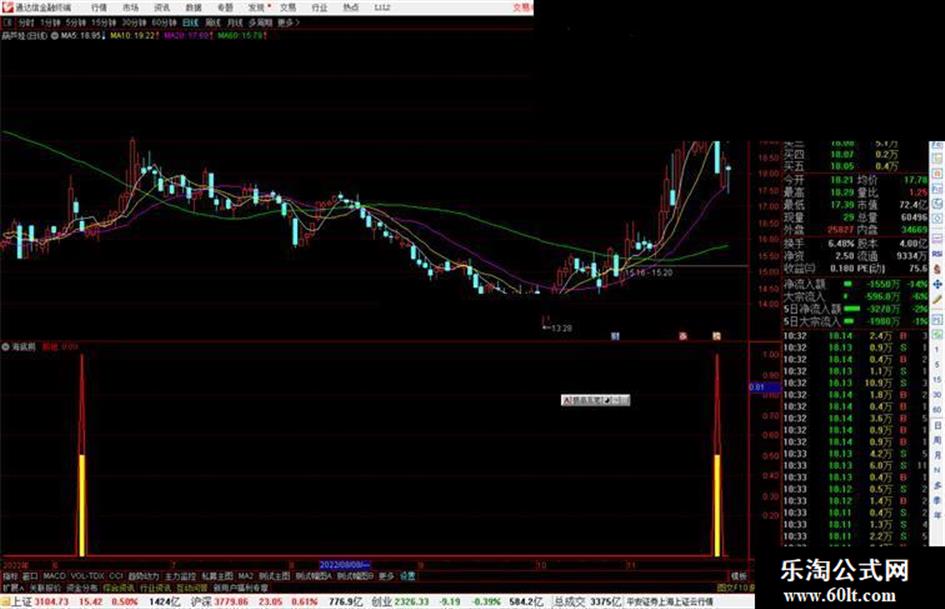Expand 更多 in the bottom indicator tabs
This screenshot has height=609, width=945.
[386, 576]
